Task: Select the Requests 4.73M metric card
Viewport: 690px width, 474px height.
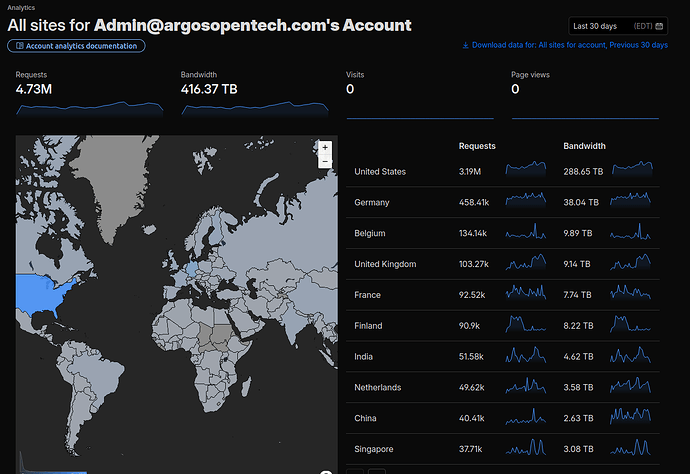Action: pos(90,93)
